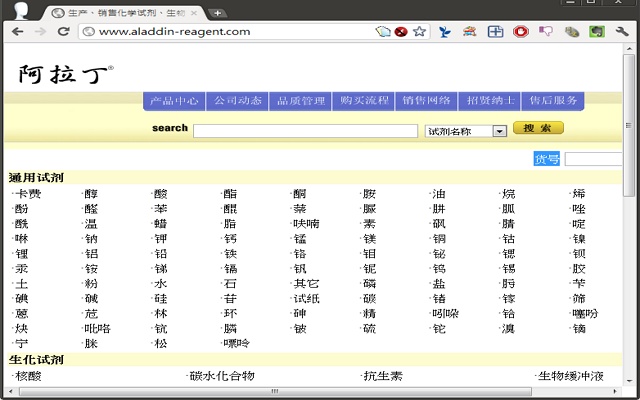The width and height of the screenshot is (640, 400).
Task: Click the horizontal scrollbar left arrow
Action: (x=11, y=391)
